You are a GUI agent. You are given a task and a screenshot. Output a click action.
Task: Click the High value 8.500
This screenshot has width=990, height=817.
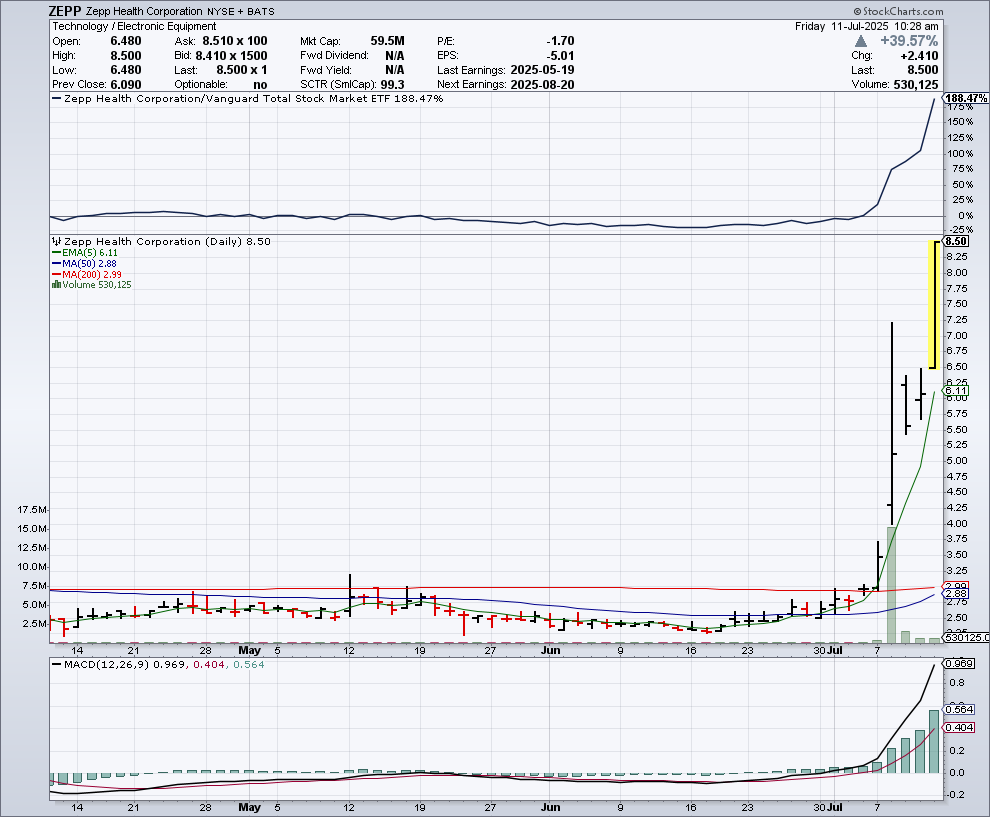pyautogui.click(x=126, y=56)
